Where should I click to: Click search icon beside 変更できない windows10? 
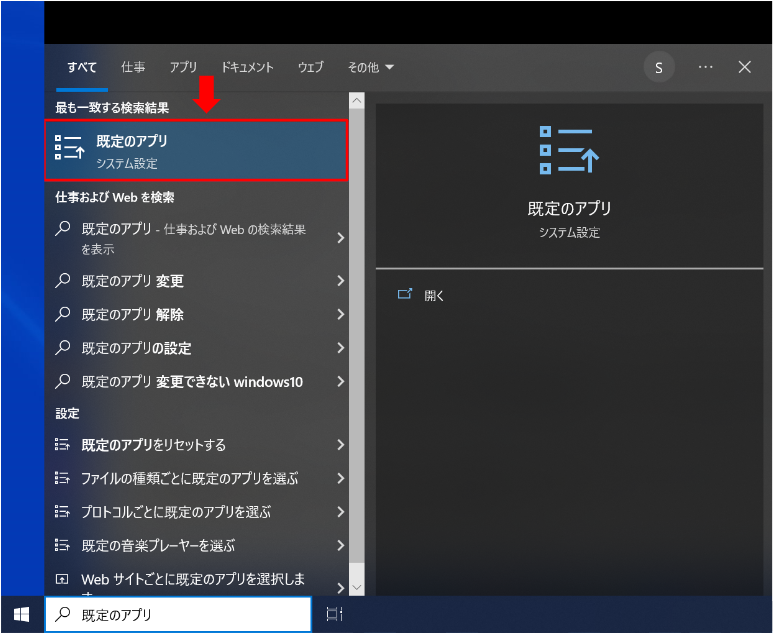63,381
